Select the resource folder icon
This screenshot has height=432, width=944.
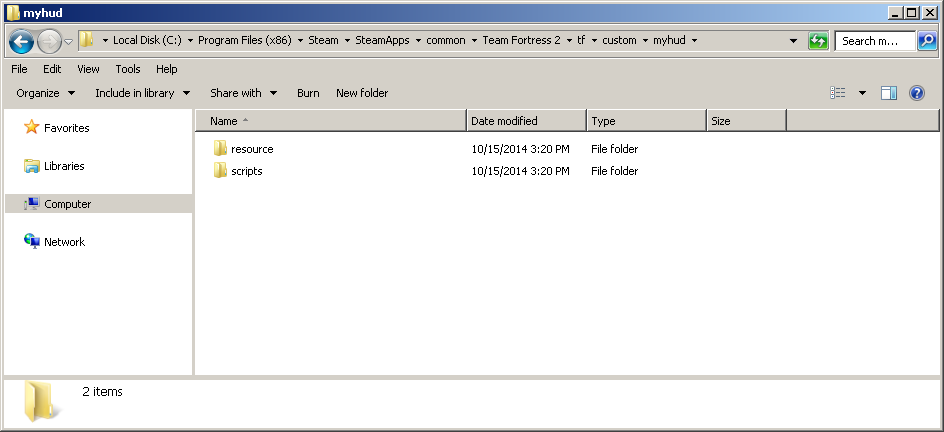(221, 149)
